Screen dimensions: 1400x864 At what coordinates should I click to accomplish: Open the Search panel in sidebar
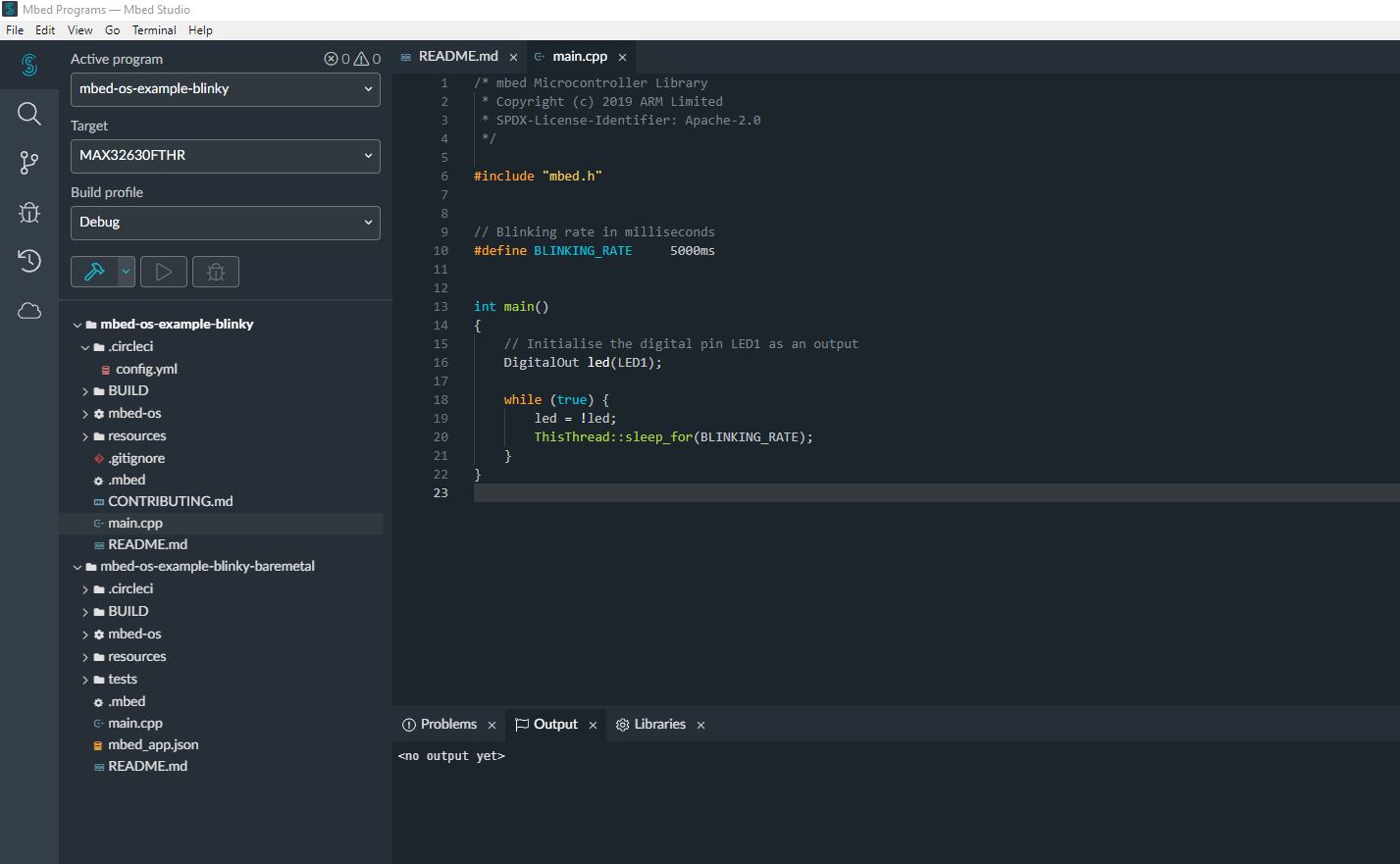(29, 114)
